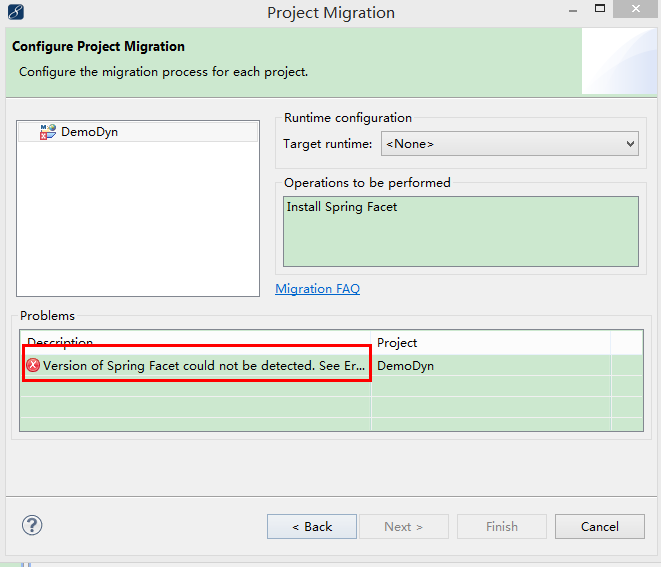The width and height of the screenshot is (661, 567).
Task: Select the Spring Facet version error row
Action: click(331, 365)
